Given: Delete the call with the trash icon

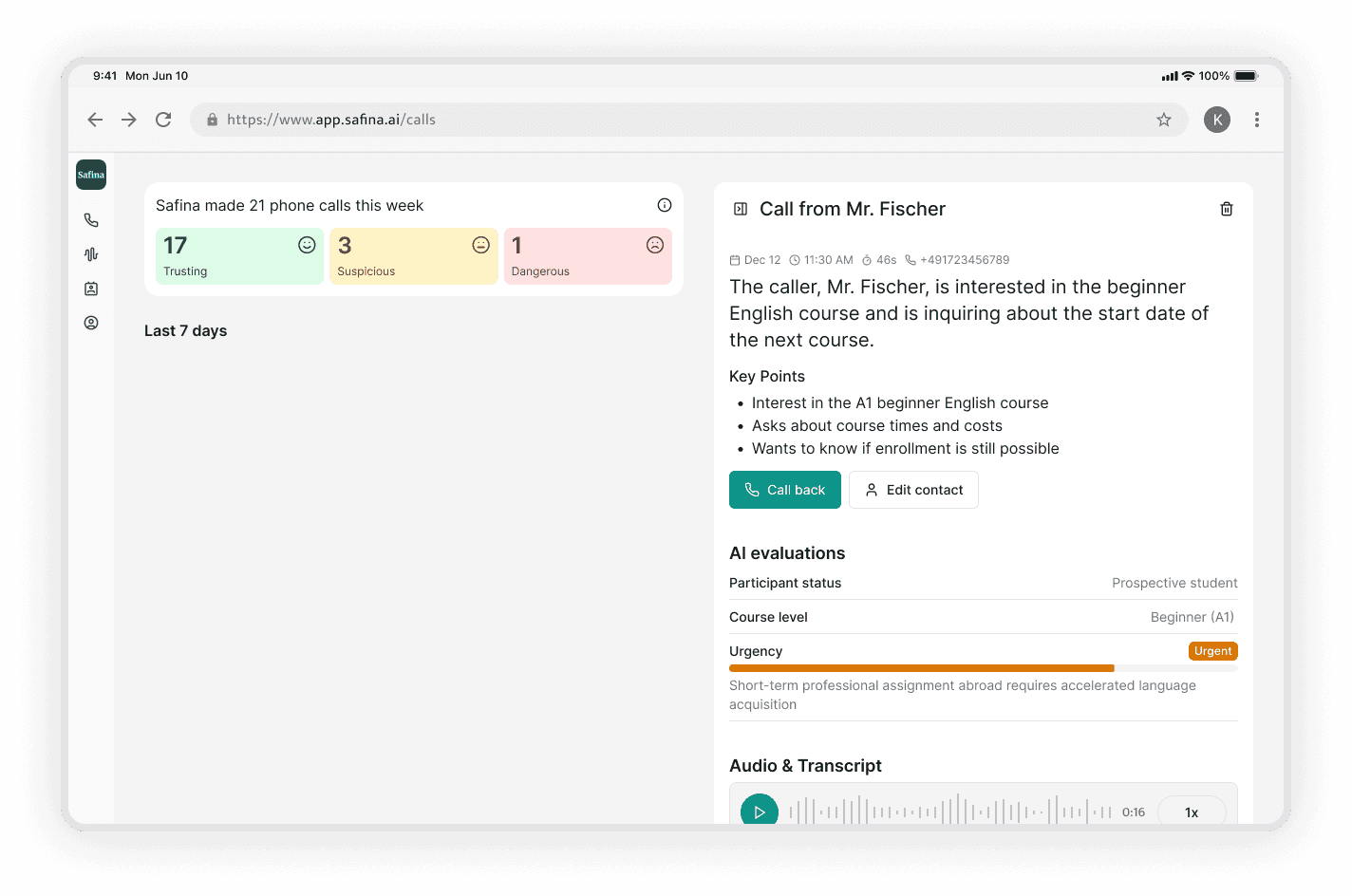Looking at the screenshot, I should (1227, 209).
